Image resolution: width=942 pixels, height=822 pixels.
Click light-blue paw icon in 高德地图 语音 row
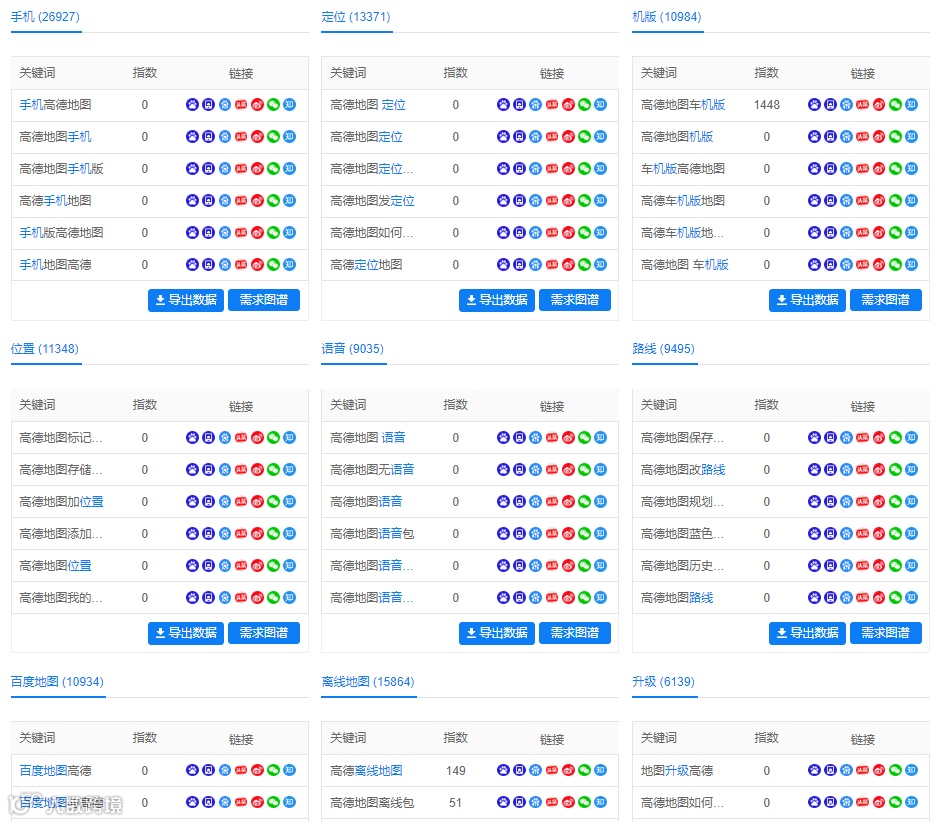535,437
